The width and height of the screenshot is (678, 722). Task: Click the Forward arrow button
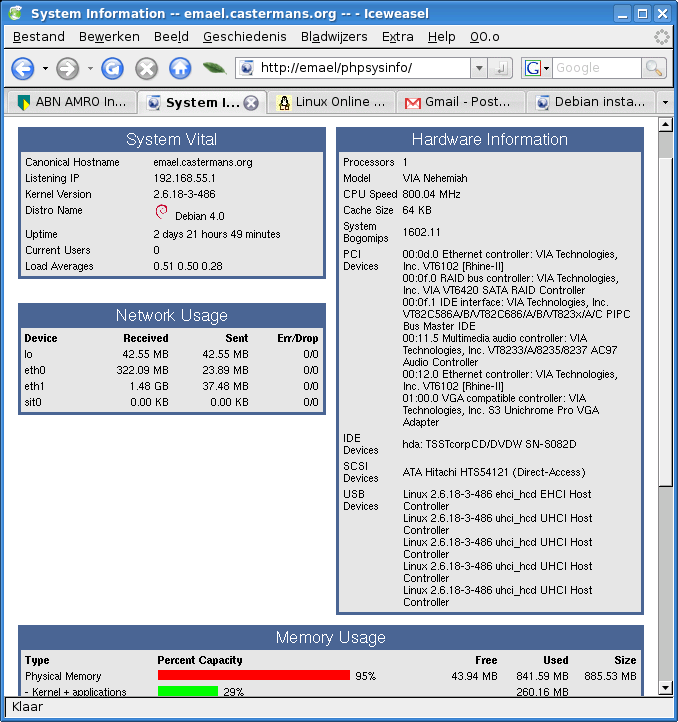coord(68,69)
